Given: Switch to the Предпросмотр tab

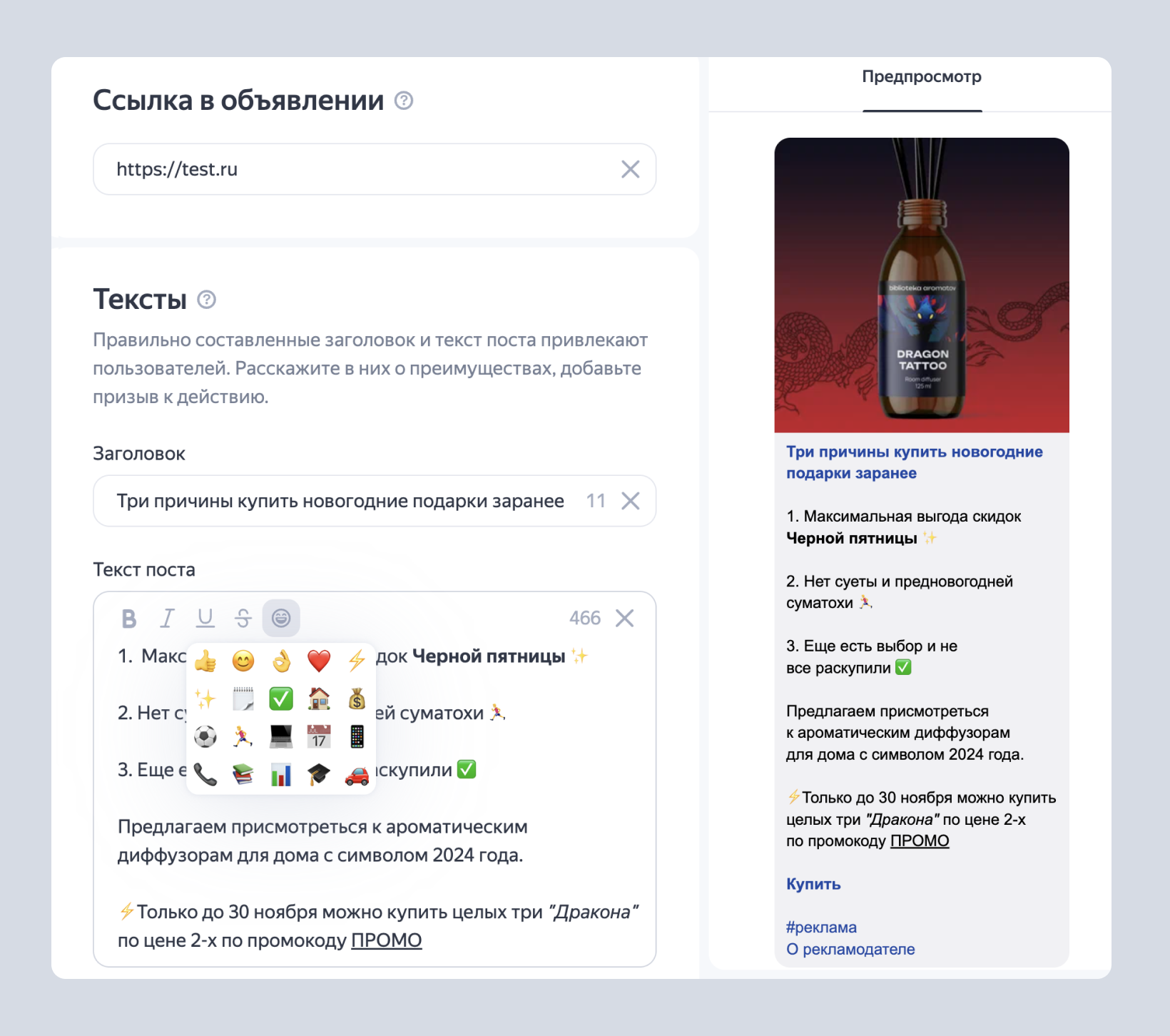Looking at the screenshot, I should click(x=922, y=77).
